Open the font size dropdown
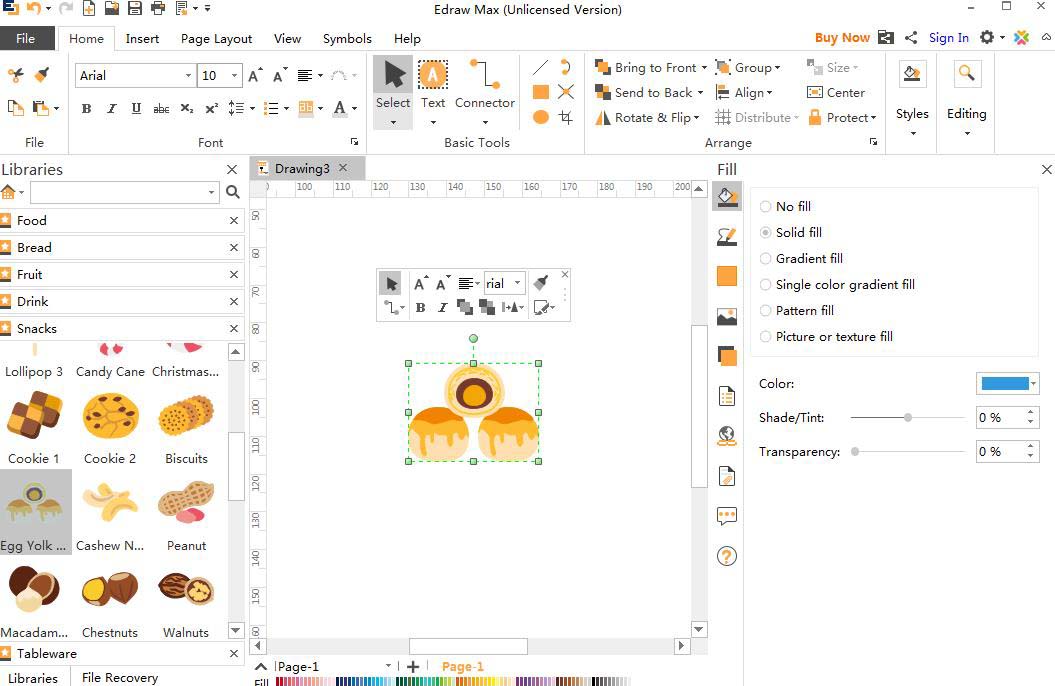This screenshot has width=1055, height=686. pyautogui.click(x=234, y=75)
